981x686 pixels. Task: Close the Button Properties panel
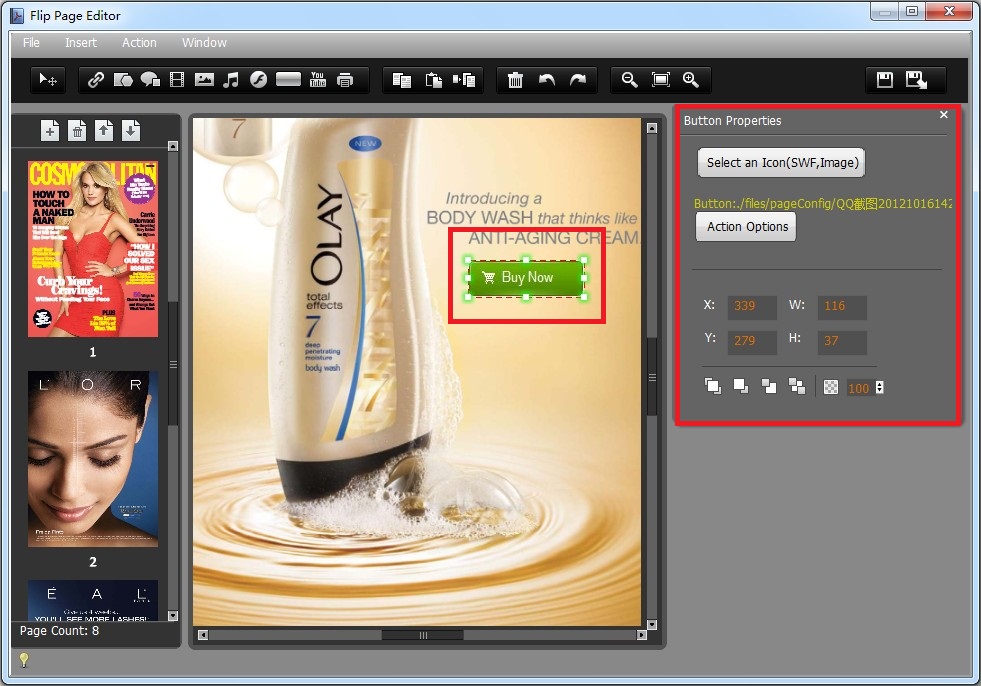[x=944, y=115]
